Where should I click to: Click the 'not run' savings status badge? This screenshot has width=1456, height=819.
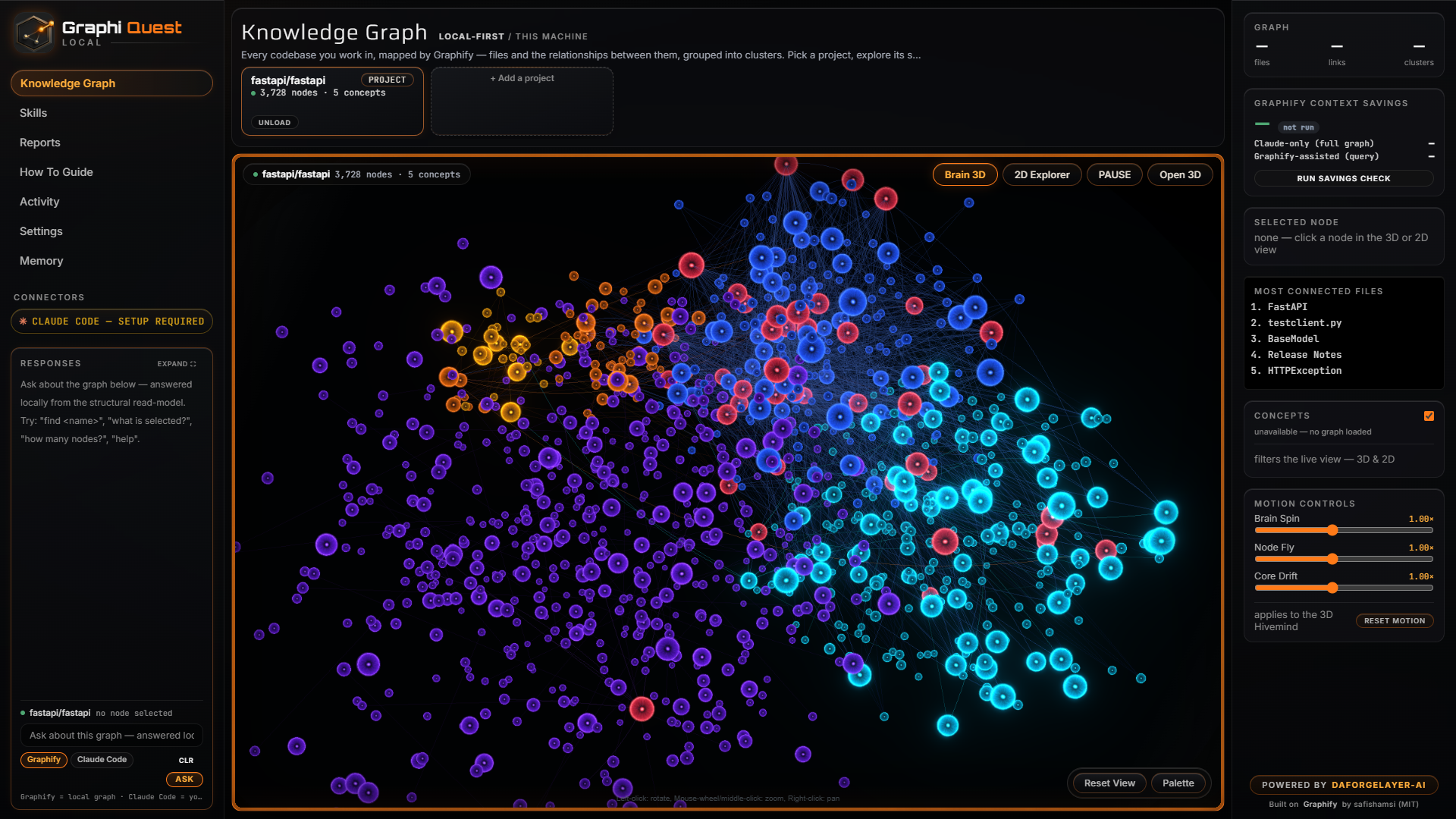tap(1298, 128)
